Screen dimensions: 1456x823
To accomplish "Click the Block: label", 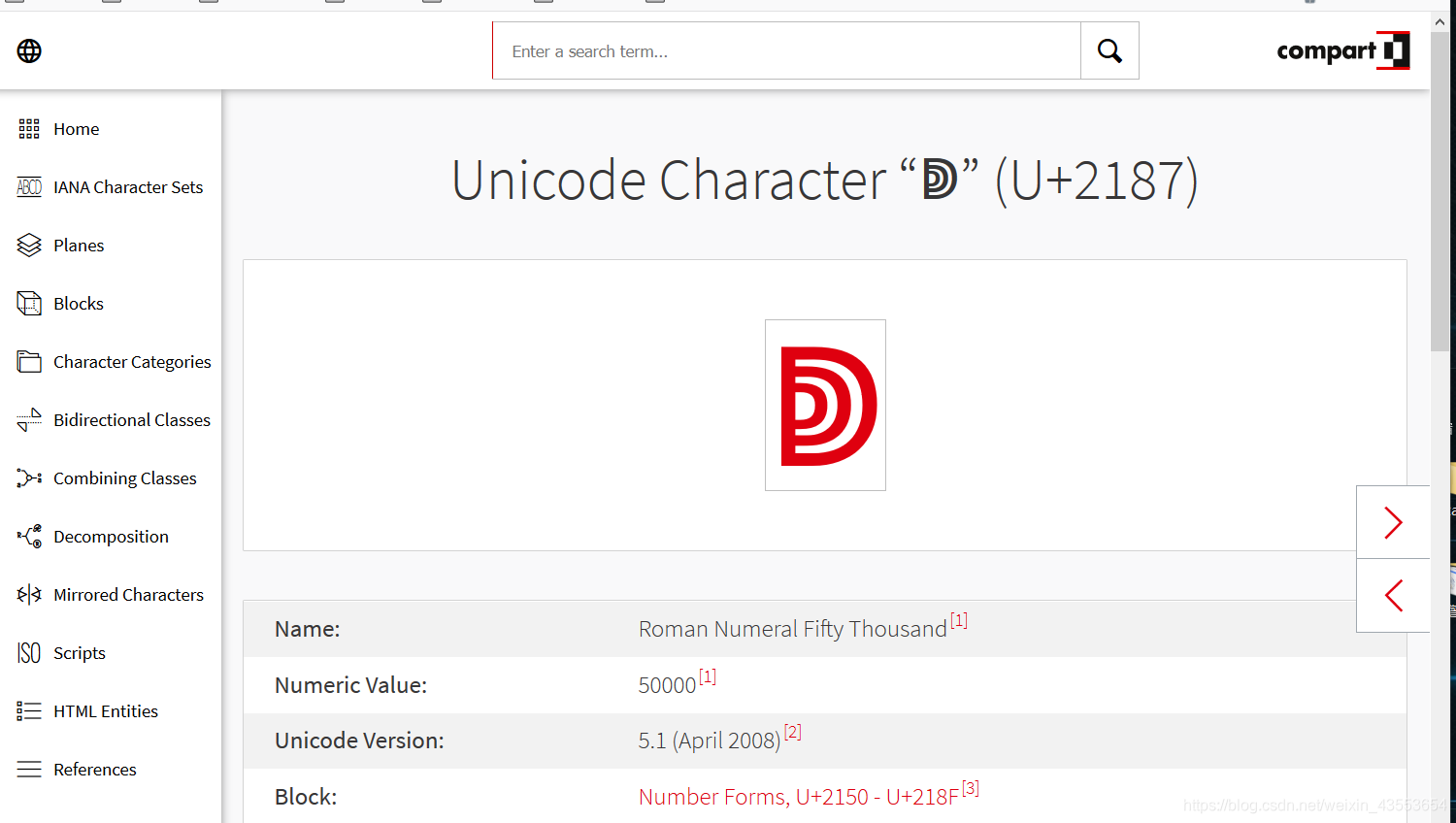I will (306, 797).
